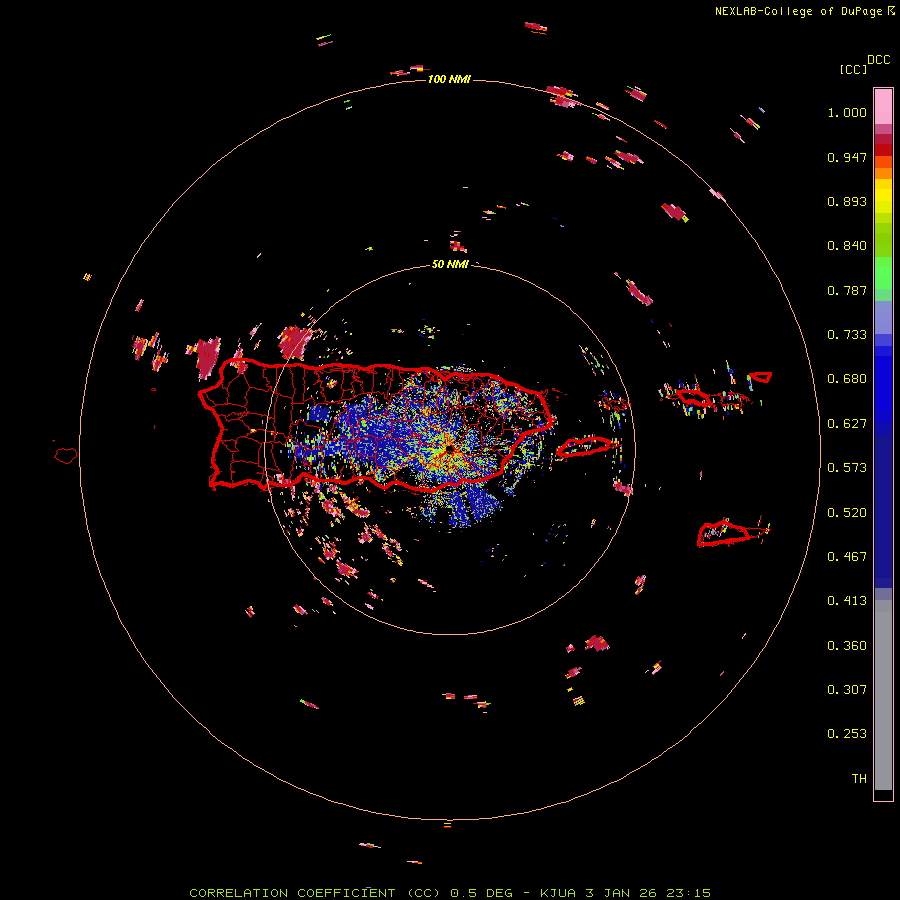Click the St. Croix island outline in the southeast

[723, 534]
